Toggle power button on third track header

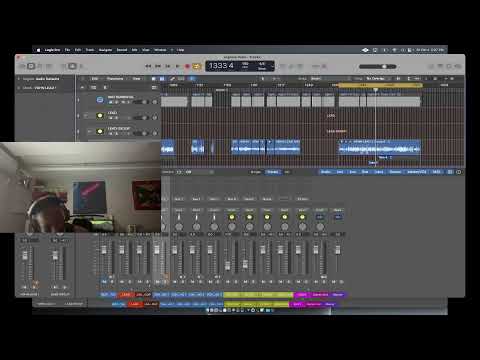(89, 131)
